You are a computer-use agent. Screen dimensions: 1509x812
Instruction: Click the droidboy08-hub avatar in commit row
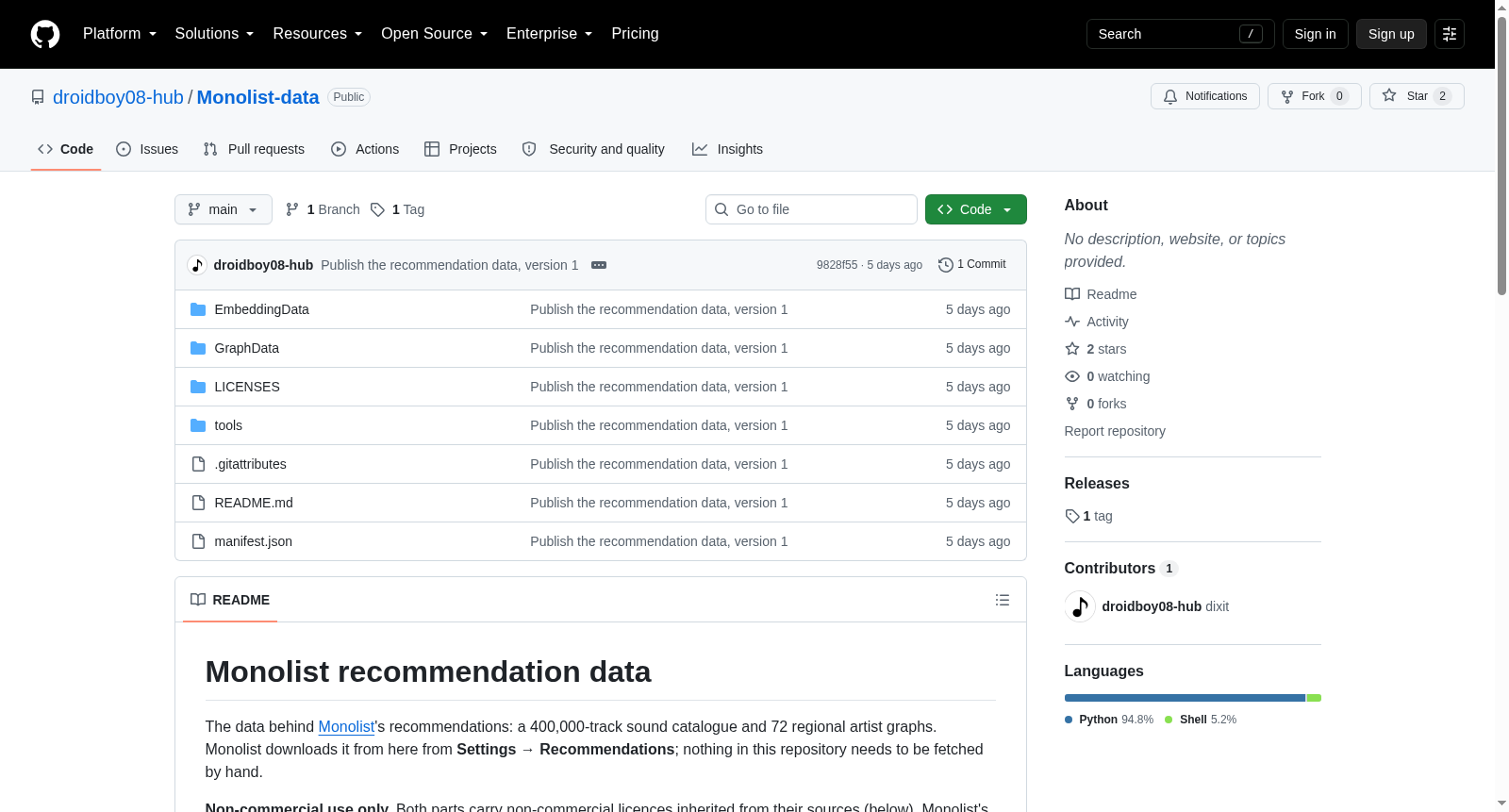coord(197,265)
